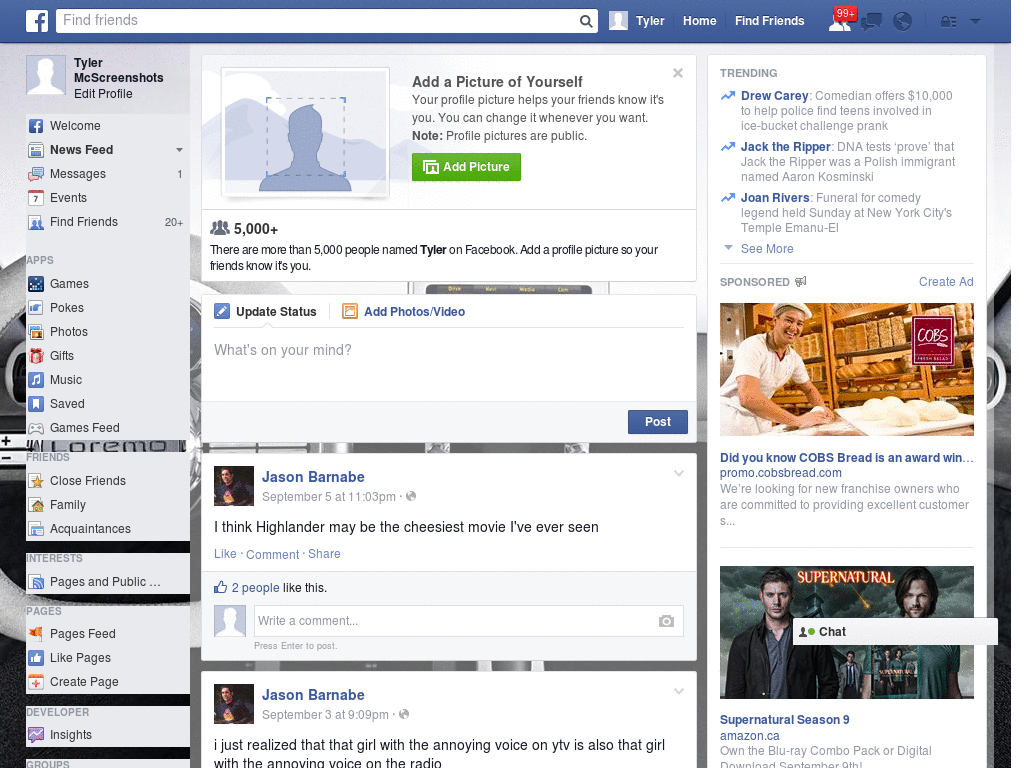Open the COBS Bread ad image
The height and width of the screenshot is (768, 1024).
[846, 370]
